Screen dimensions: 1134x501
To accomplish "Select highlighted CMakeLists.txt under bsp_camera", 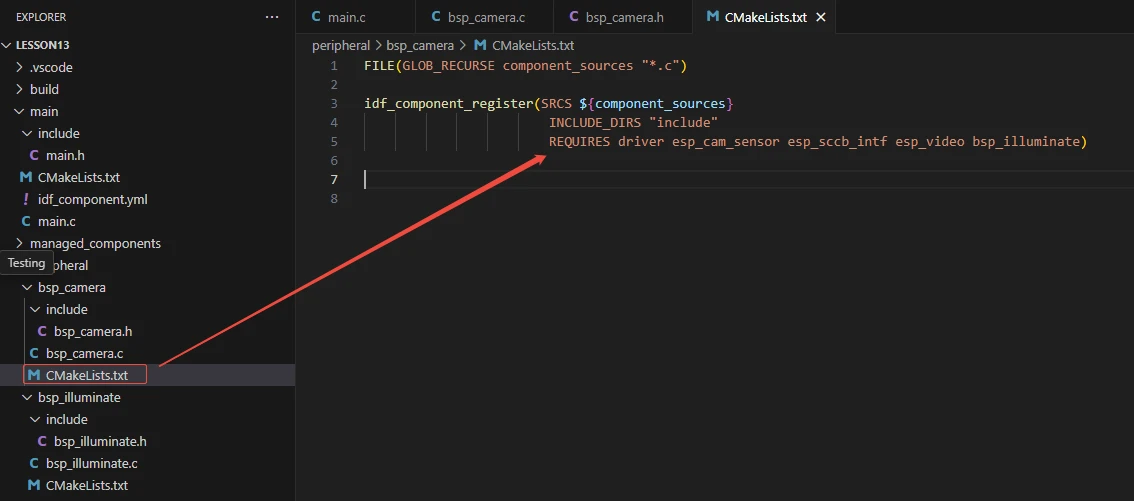I will pyautogui.click(x=86, y=375).
